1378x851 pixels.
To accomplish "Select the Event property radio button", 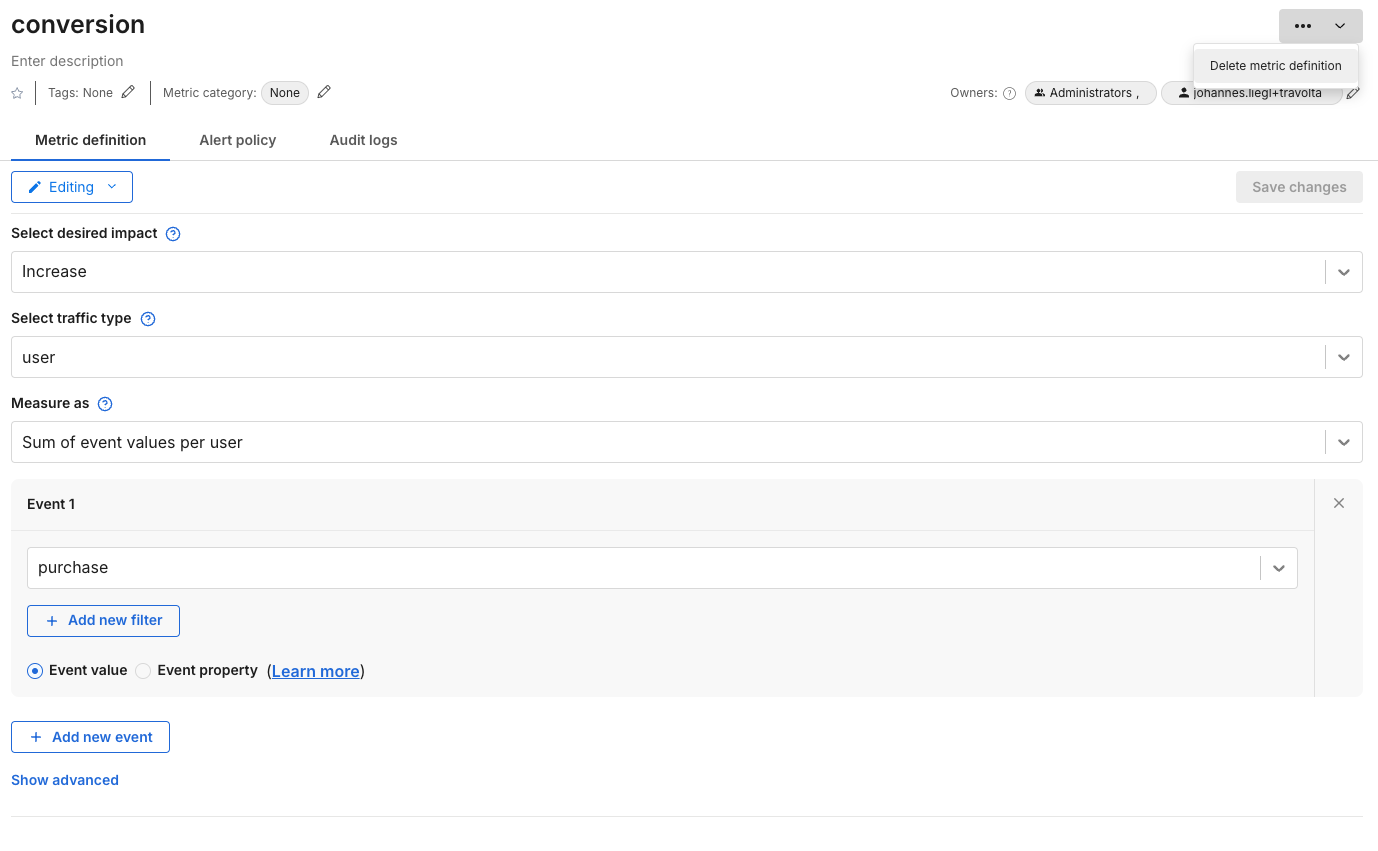I will pyautogui.click(x=143, y=671).
